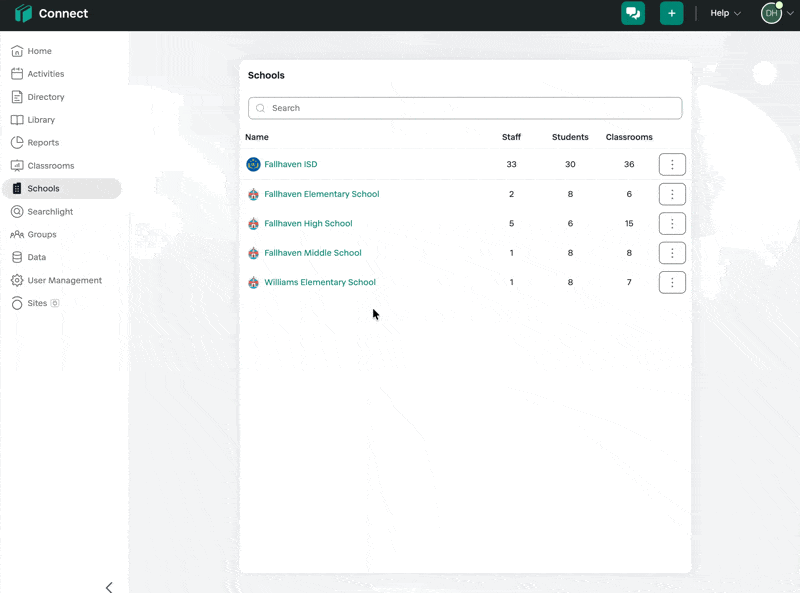800x593 pixels.
Task: Click the Reports pie chart icon
Action: [x=17, y=143]
